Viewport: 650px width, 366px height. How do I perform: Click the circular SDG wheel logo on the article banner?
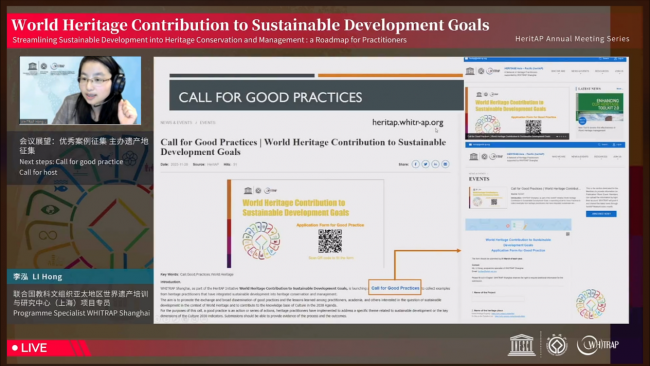click(x=261, y=240)
